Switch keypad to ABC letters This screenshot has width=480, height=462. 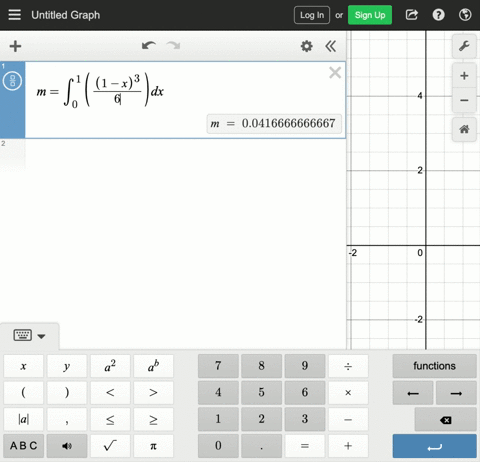point(23,446)
